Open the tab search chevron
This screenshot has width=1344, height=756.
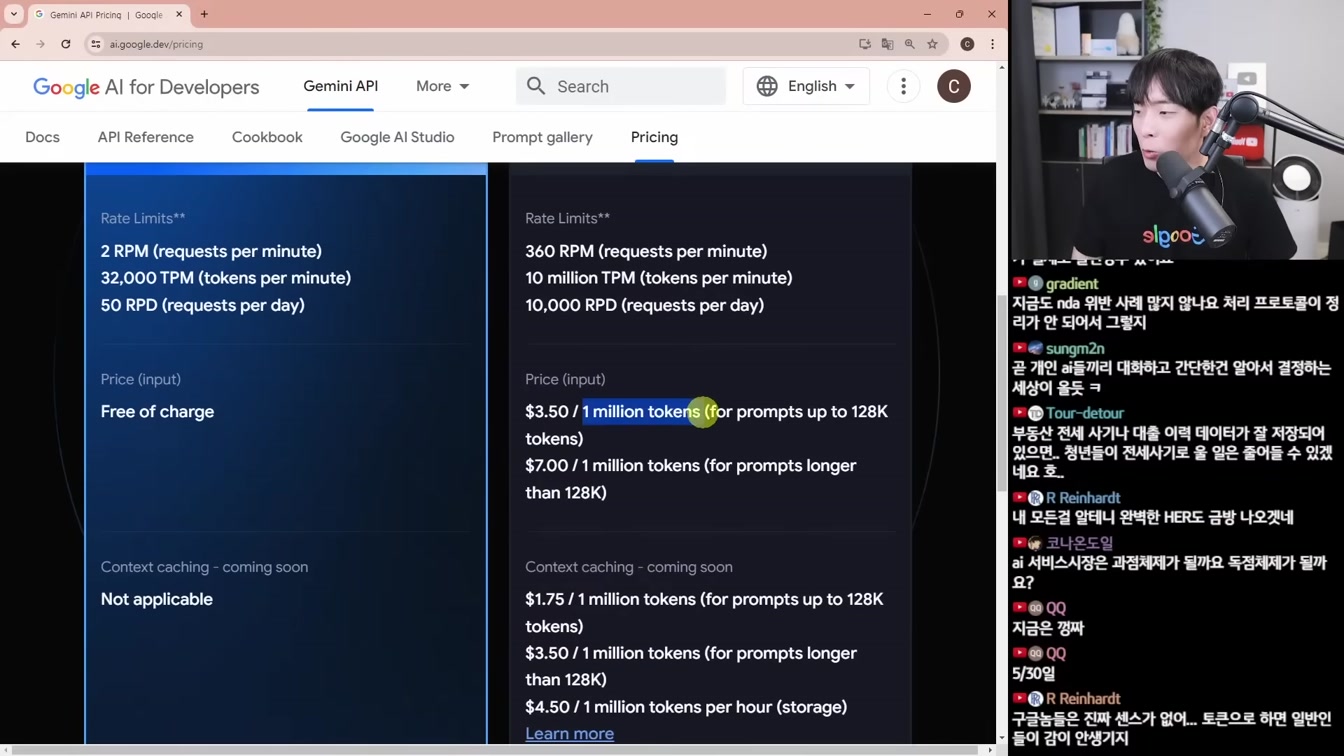click(x=14, y=14)
